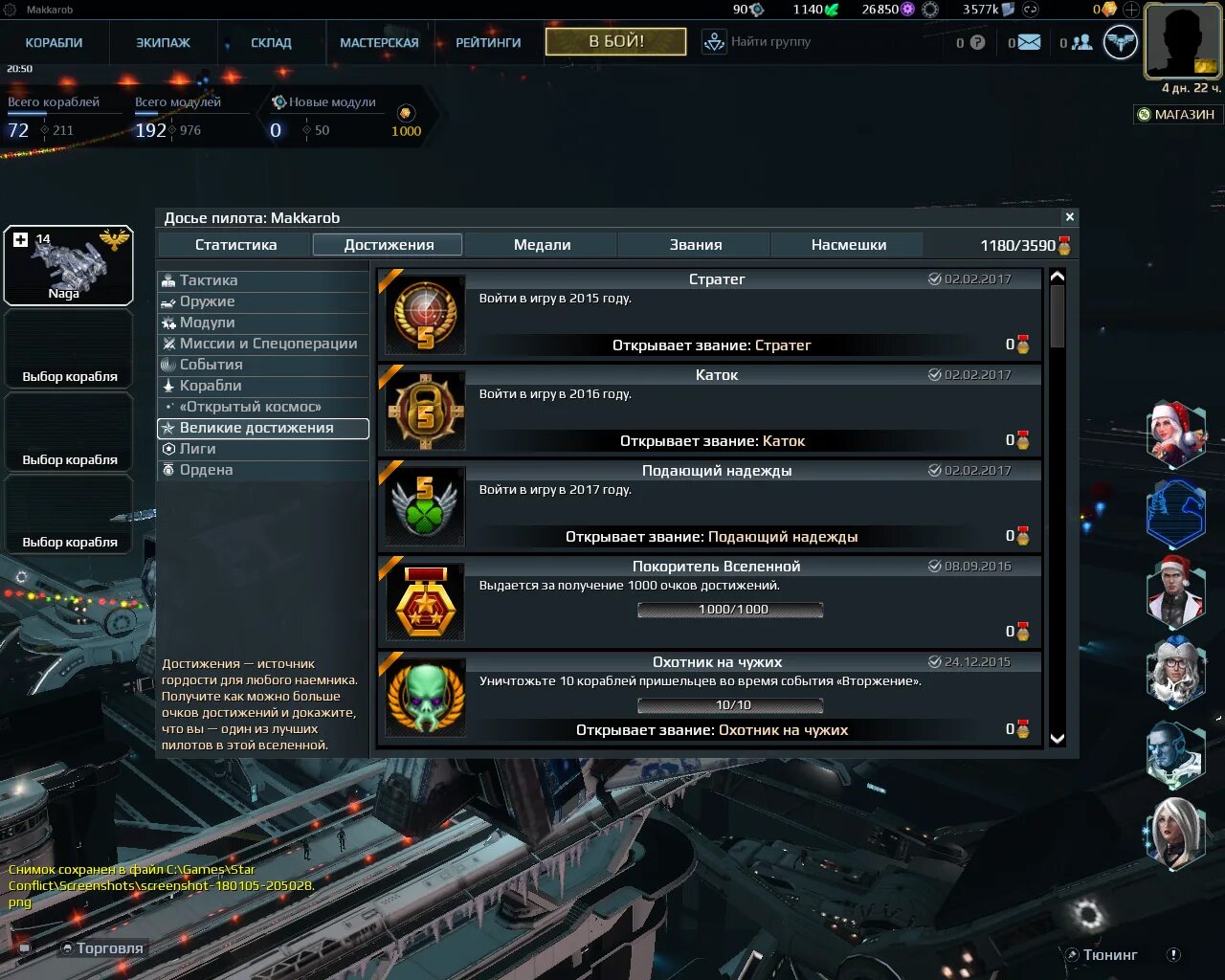
Task: Close the Досье пилота window
Action: [1069, 217]
